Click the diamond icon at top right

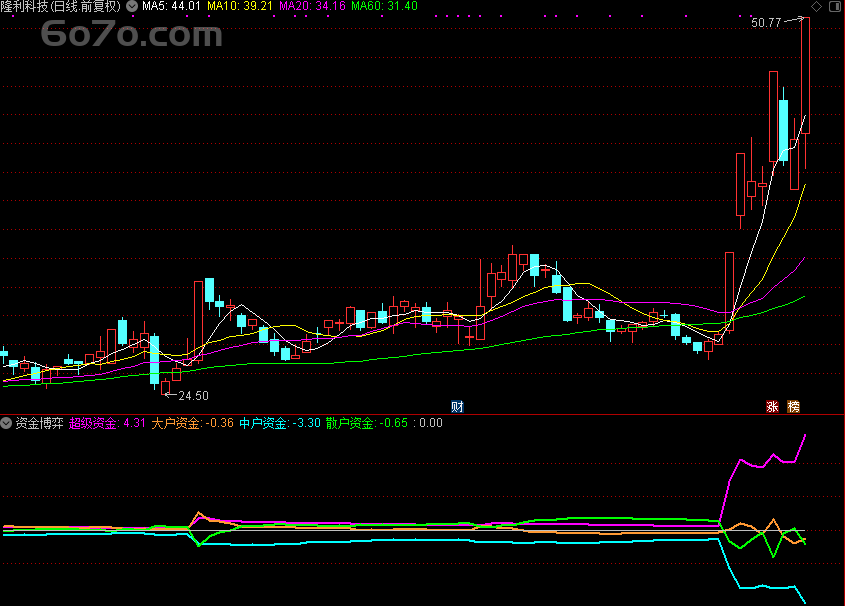[817, 6]
